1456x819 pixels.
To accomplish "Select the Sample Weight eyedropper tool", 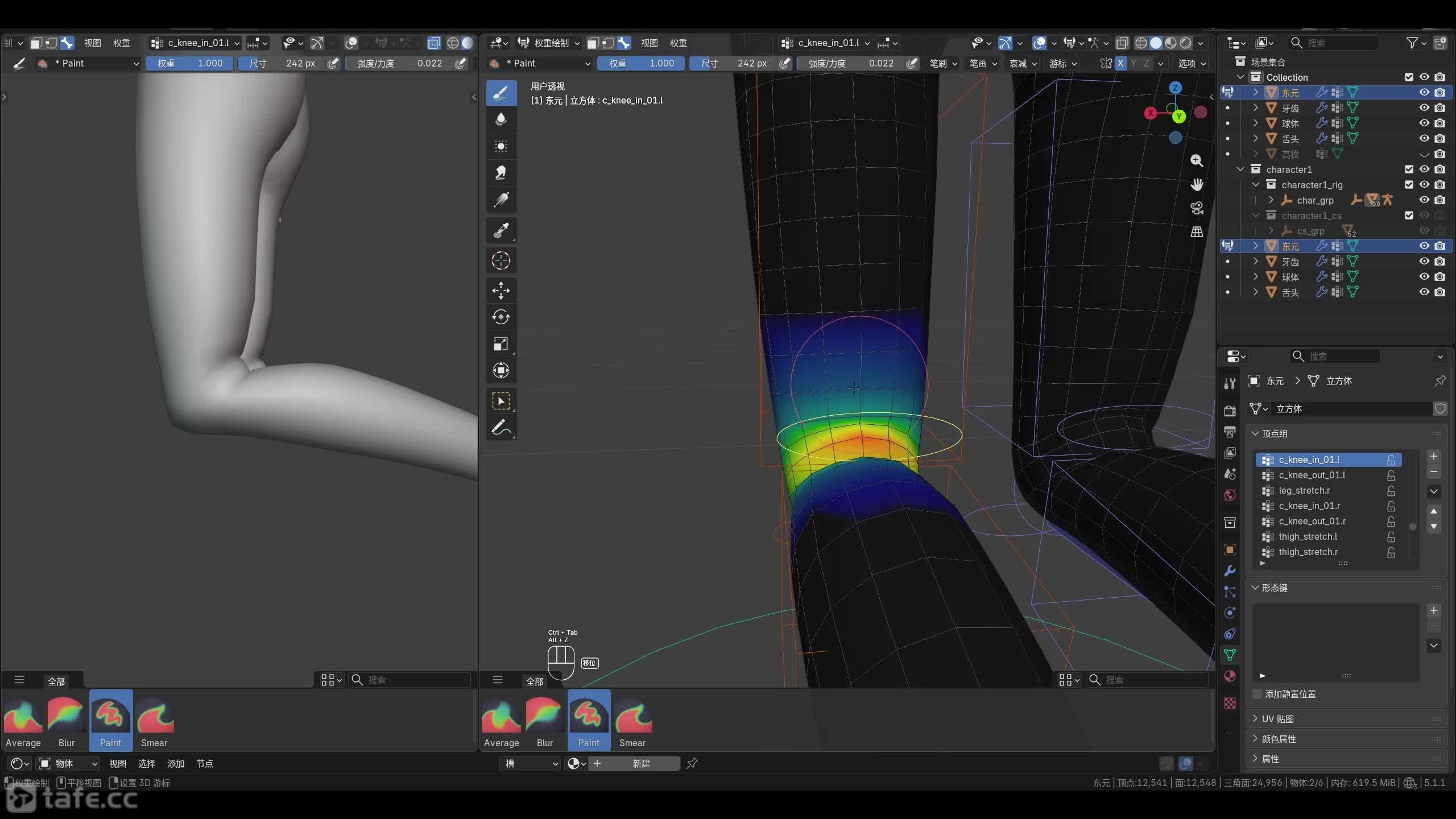I will (x=501, y=230).
